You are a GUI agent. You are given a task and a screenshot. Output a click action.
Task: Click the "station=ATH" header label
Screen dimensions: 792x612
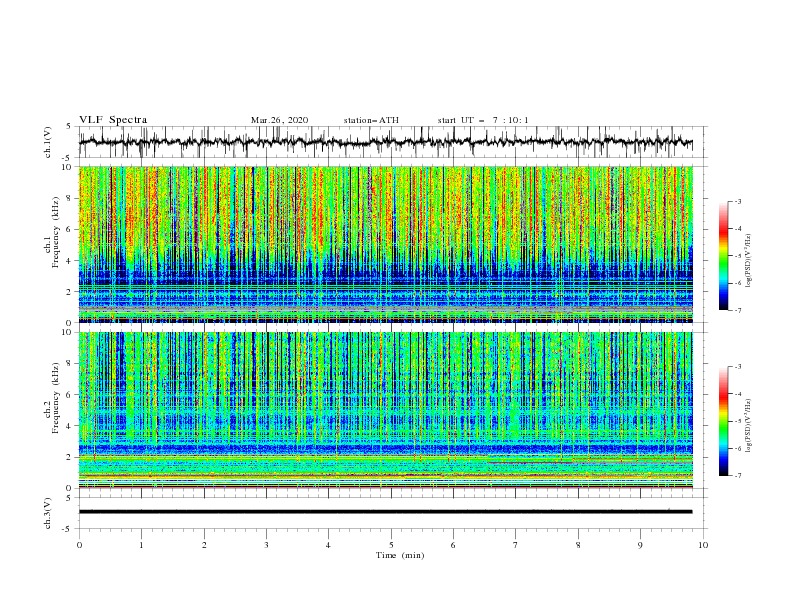pos(371,120)
